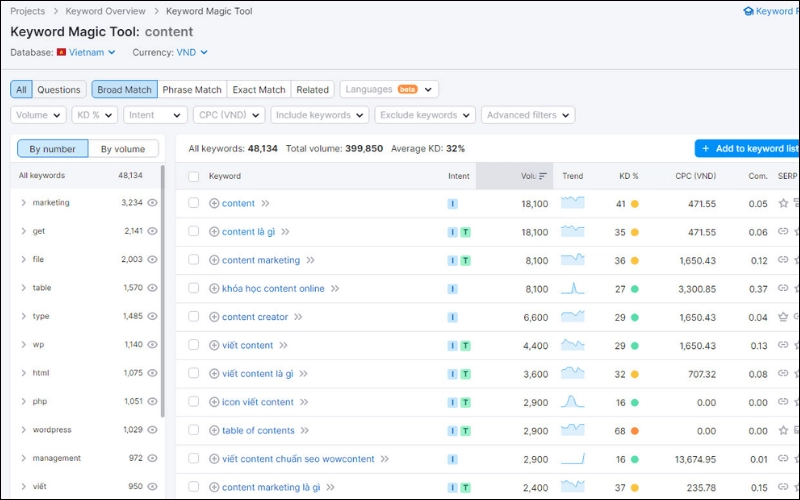Add 'content marketing' keyword via plus icon
Viewport: 800px width, 500px height.
click(214, 260)
